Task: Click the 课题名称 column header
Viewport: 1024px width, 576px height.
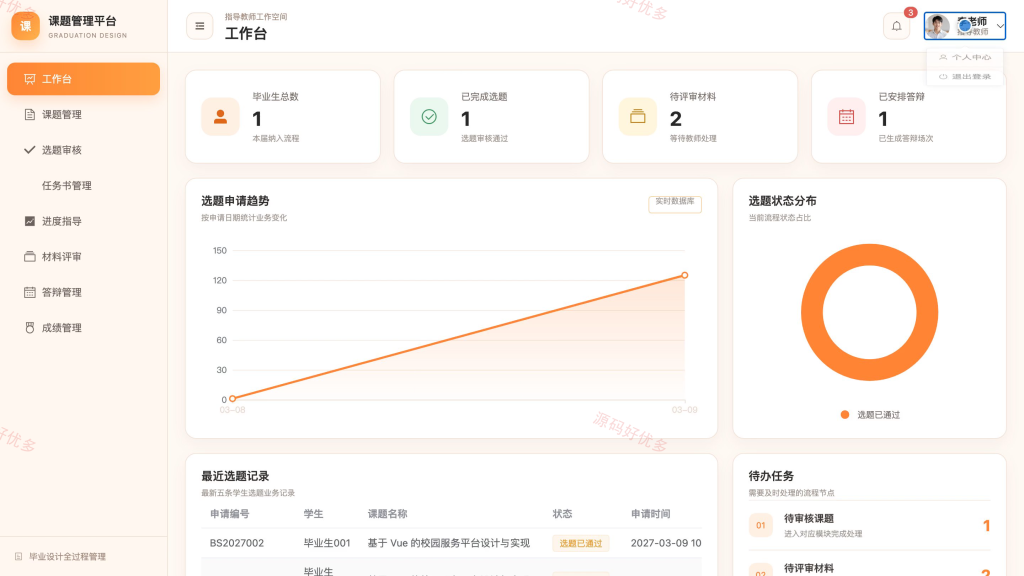Action: 387,514
